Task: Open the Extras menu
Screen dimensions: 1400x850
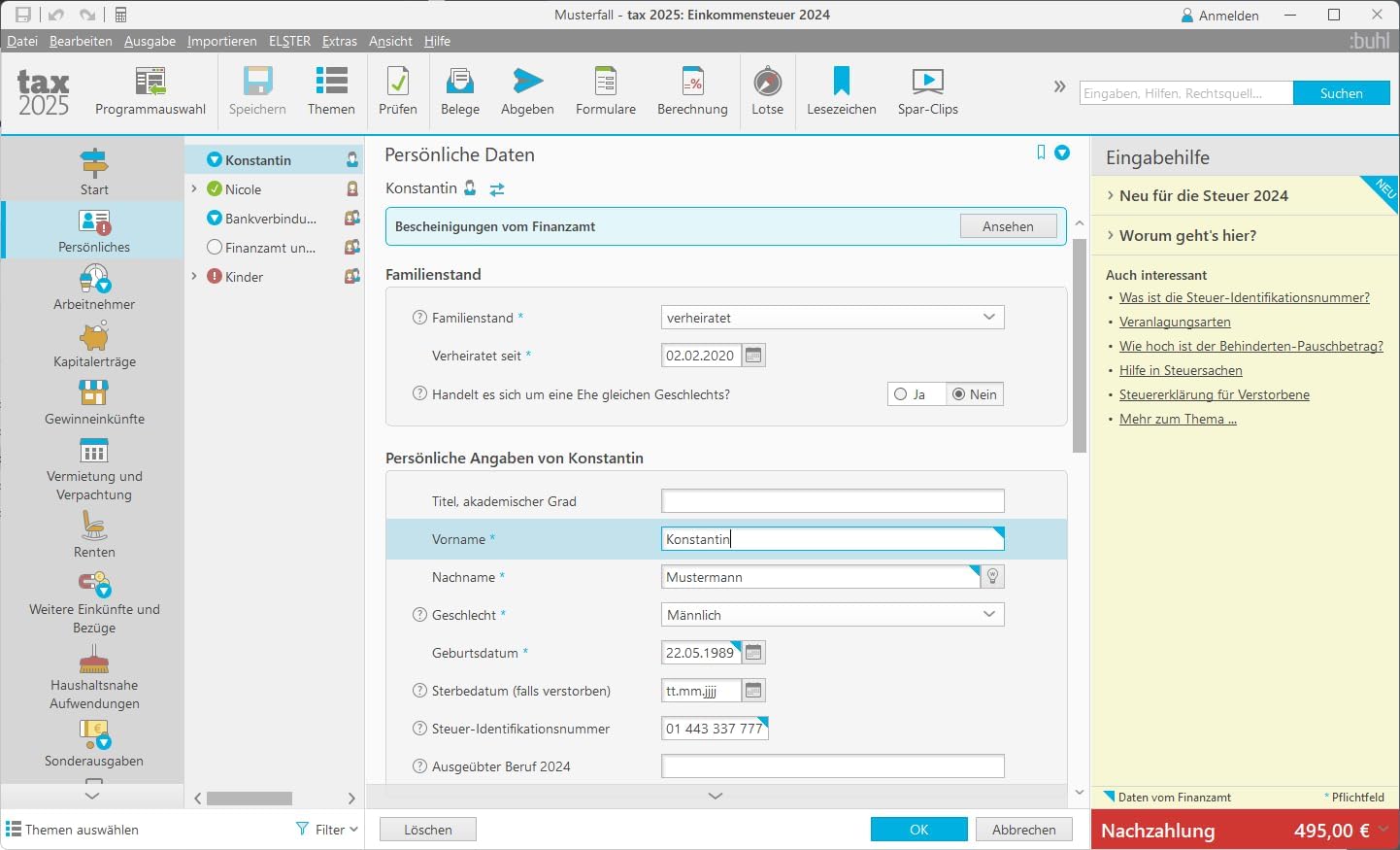Action: pos(340,41)
